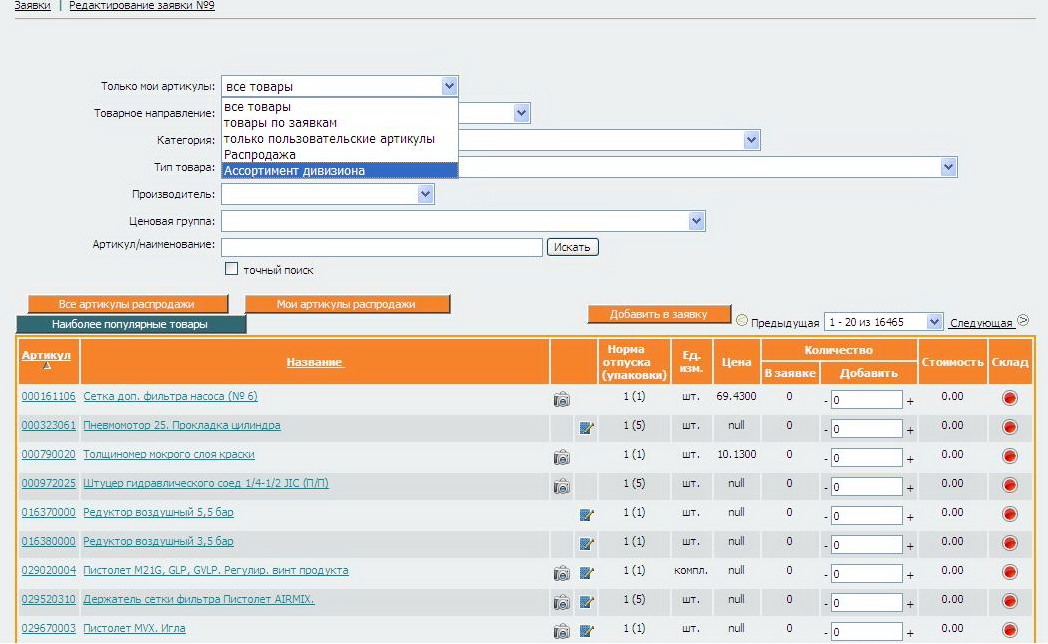Click the Добавить в заявку button

659,314
